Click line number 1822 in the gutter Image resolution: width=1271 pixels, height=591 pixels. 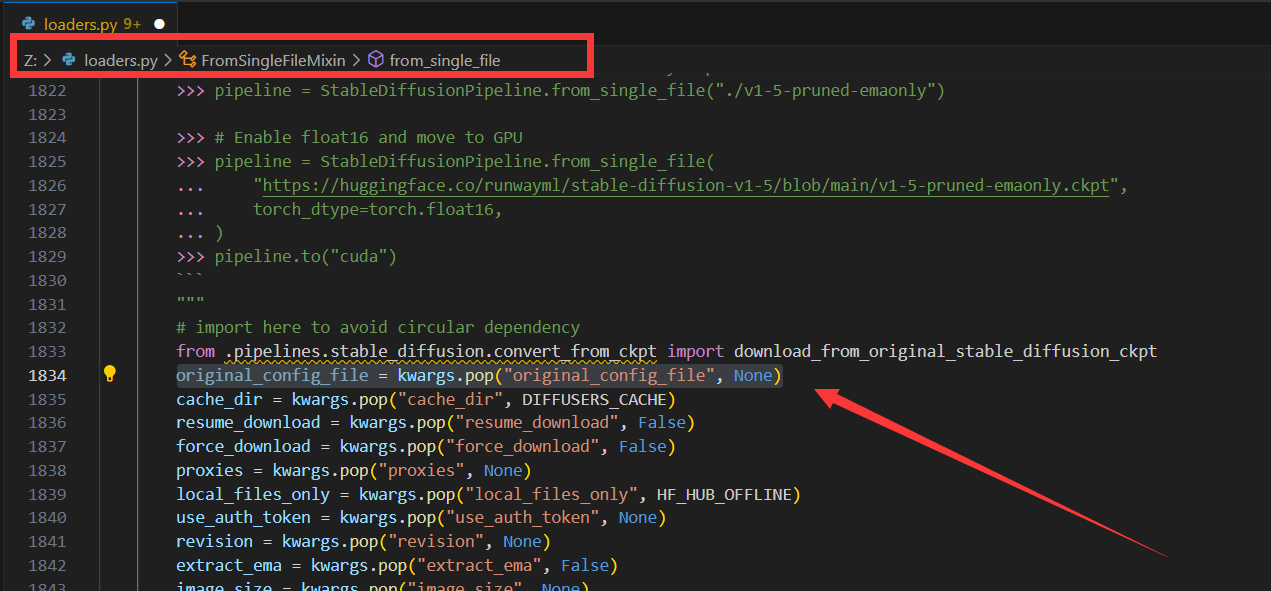tap(47, 89)
